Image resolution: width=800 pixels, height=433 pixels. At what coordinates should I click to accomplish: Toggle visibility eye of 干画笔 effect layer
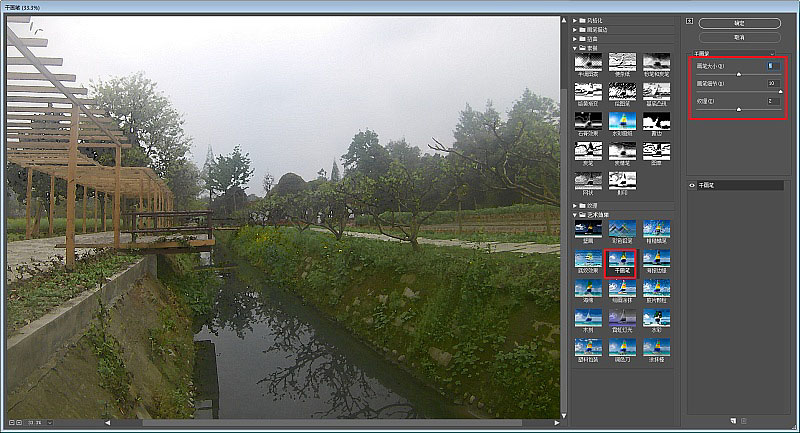pyautogui.click(x=692, y=186)
